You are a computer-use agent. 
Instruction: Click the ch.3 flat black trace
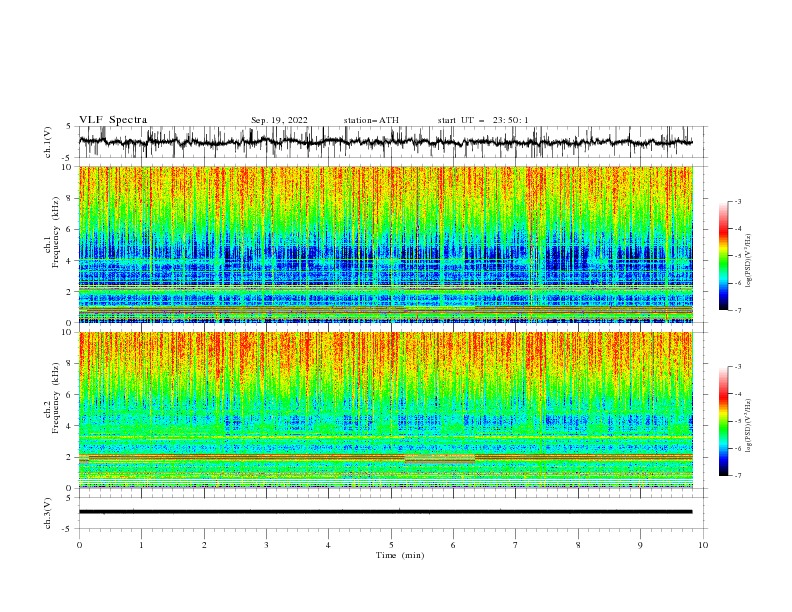pos(385,512)
